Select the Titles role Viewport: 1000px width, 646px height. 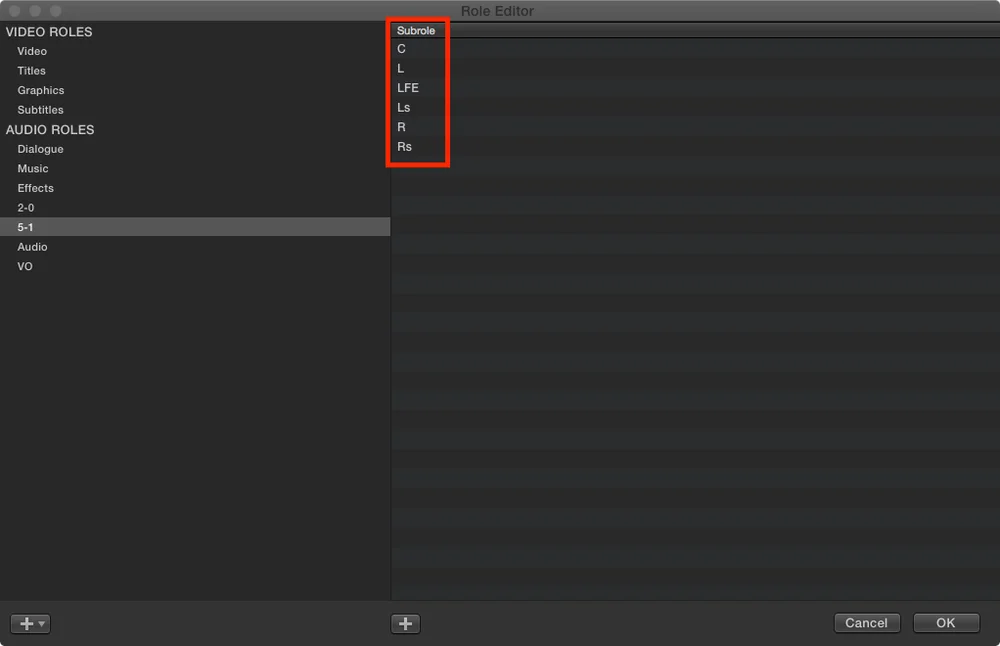[195, 71]
